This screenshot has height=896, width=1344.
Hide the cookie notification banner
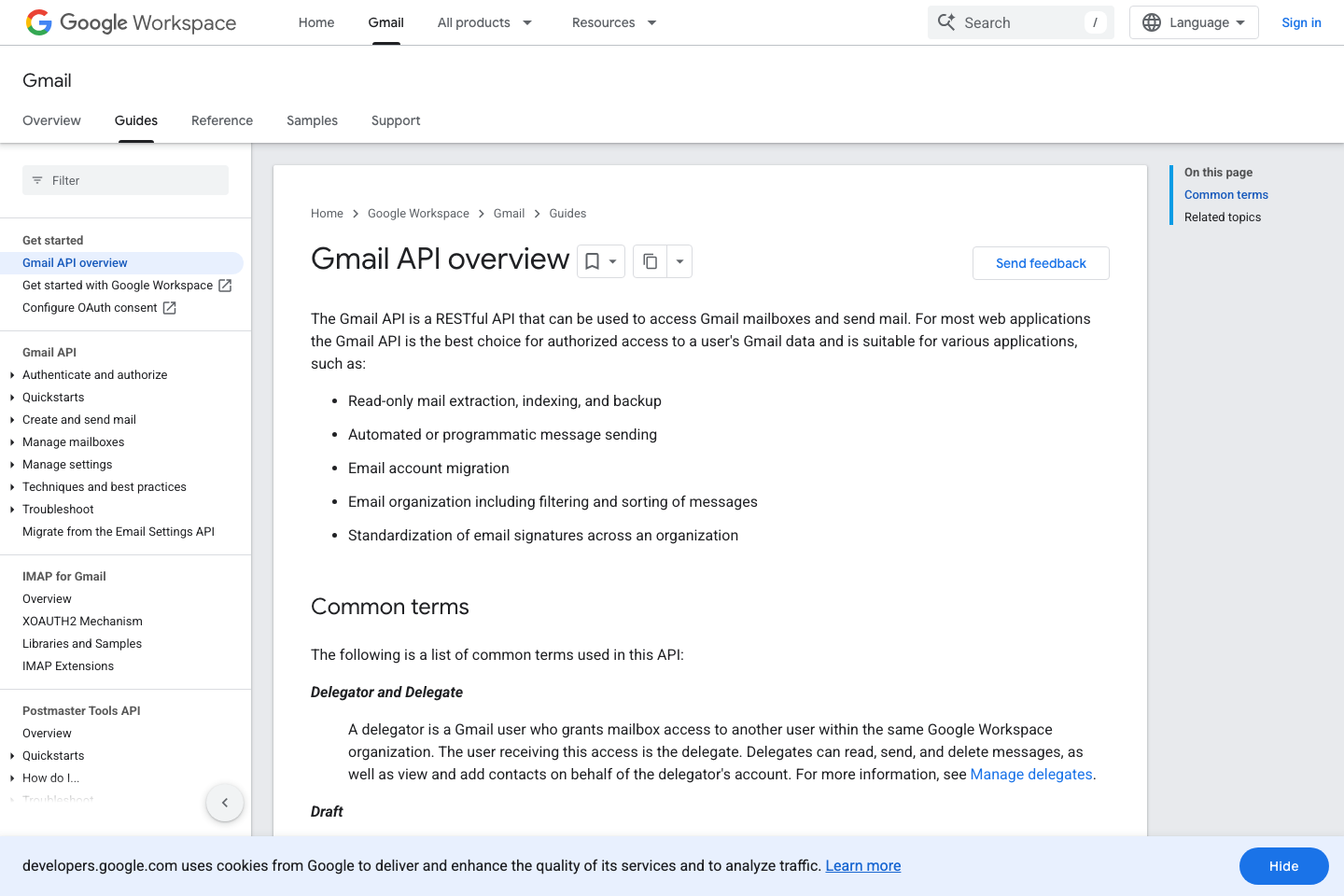[1283, 866]
